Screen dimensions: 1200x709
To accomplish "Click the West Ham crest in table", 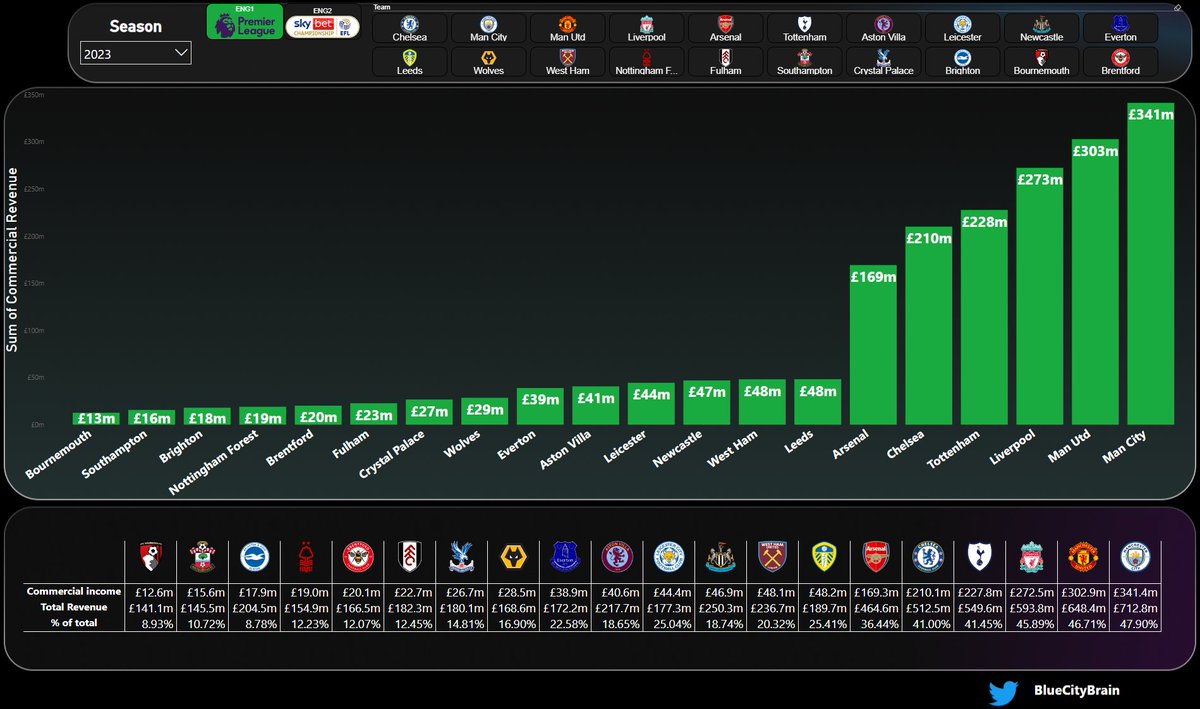I will pyautogui.click(x=771, y=556).
